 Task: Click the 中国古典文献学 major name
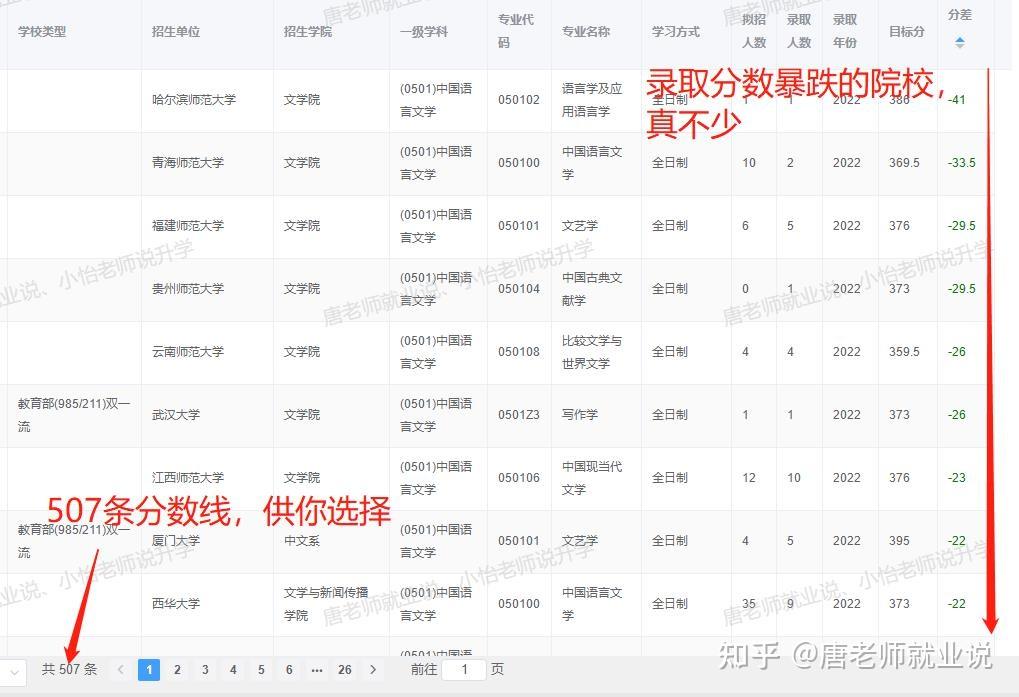click(x=592, y=289)
